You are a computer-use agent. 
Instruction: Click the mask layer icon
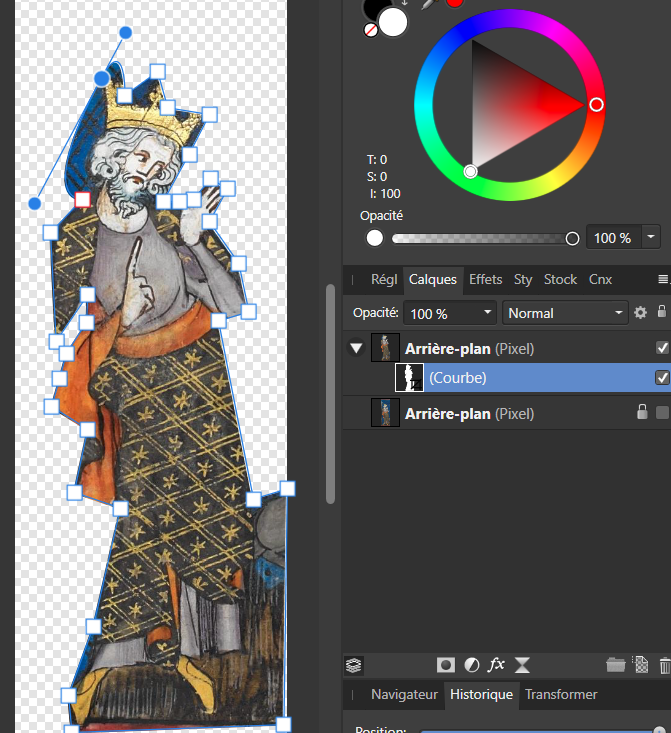click(x=446, y=665)
